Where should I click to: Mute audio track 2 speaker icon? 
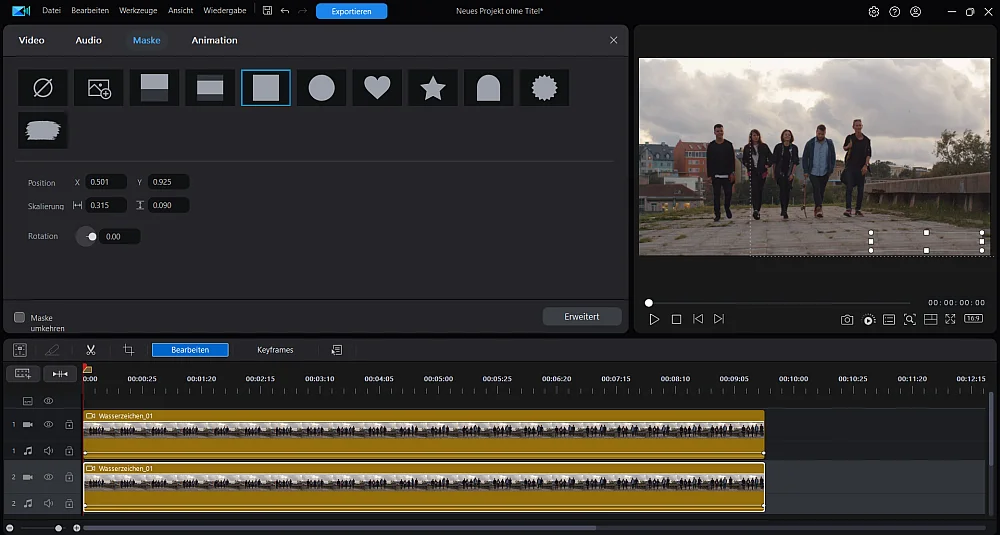[48, 504]
